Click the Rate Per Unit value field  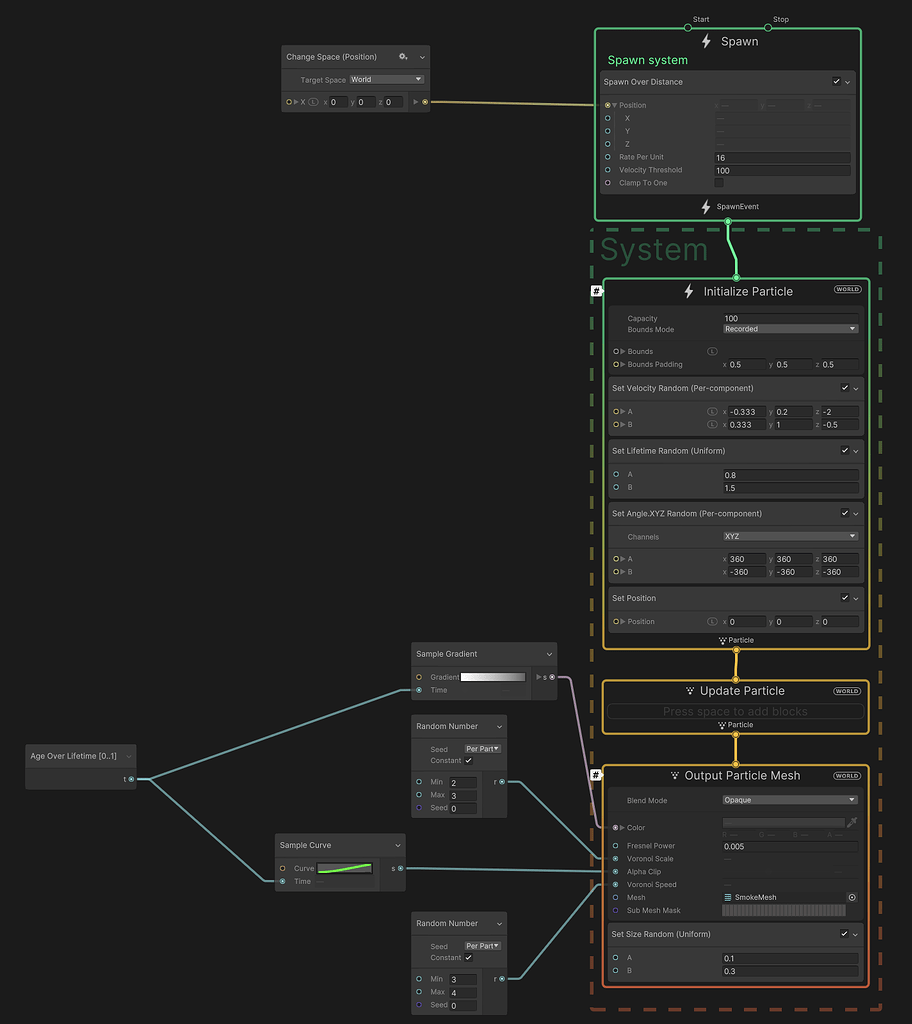pos(783,157)
